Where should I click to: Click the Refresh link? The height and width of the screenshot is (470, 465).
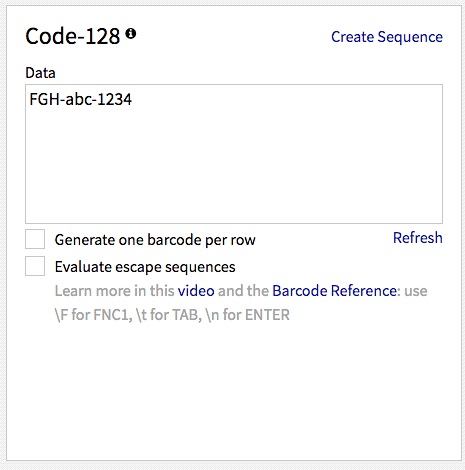tap(418, 238)
